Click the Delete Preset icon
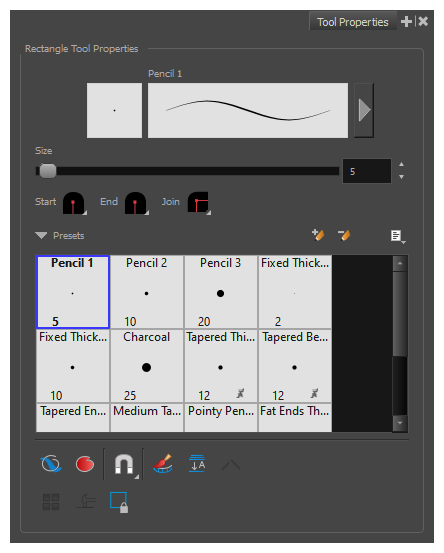This screenshot has height=553, width=444. pyautogui.click(x=344, y=235)
